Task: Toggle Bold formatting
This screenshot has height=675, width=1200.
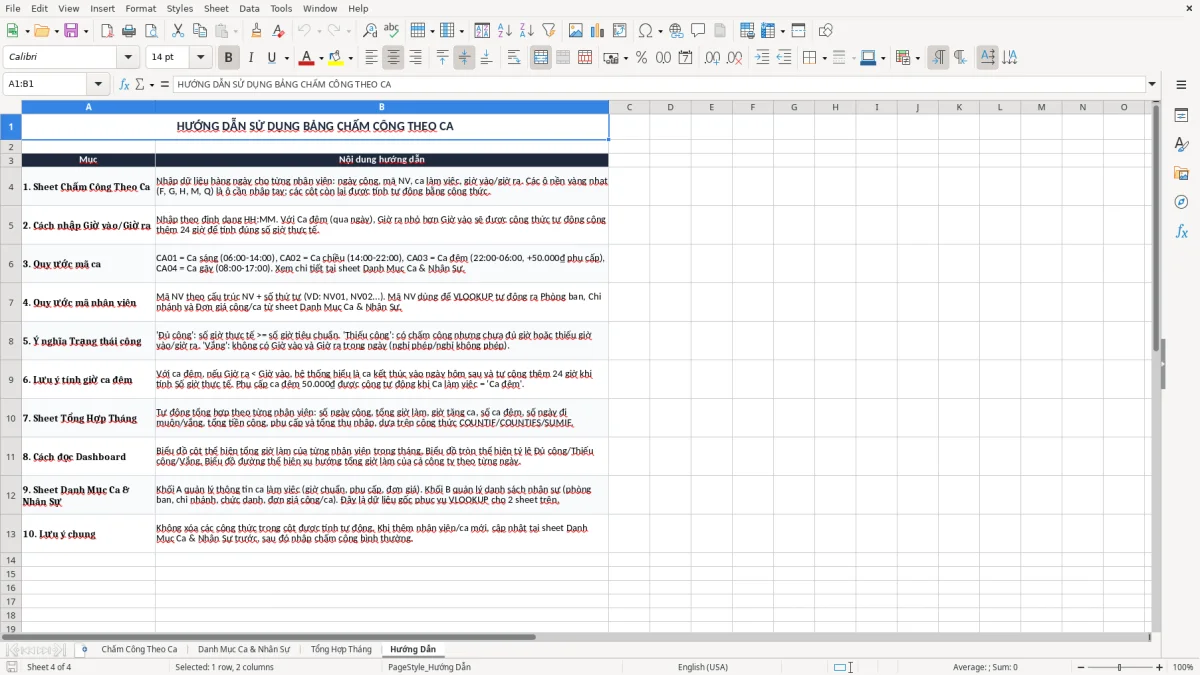Action: click(x=228, y=58)
